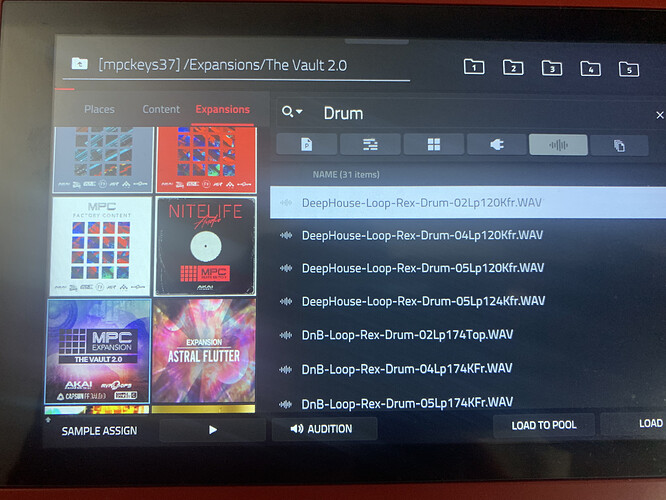Play the selected sample
The height and width of the screenshot is (500, 666).
click(x=212, y=430)
